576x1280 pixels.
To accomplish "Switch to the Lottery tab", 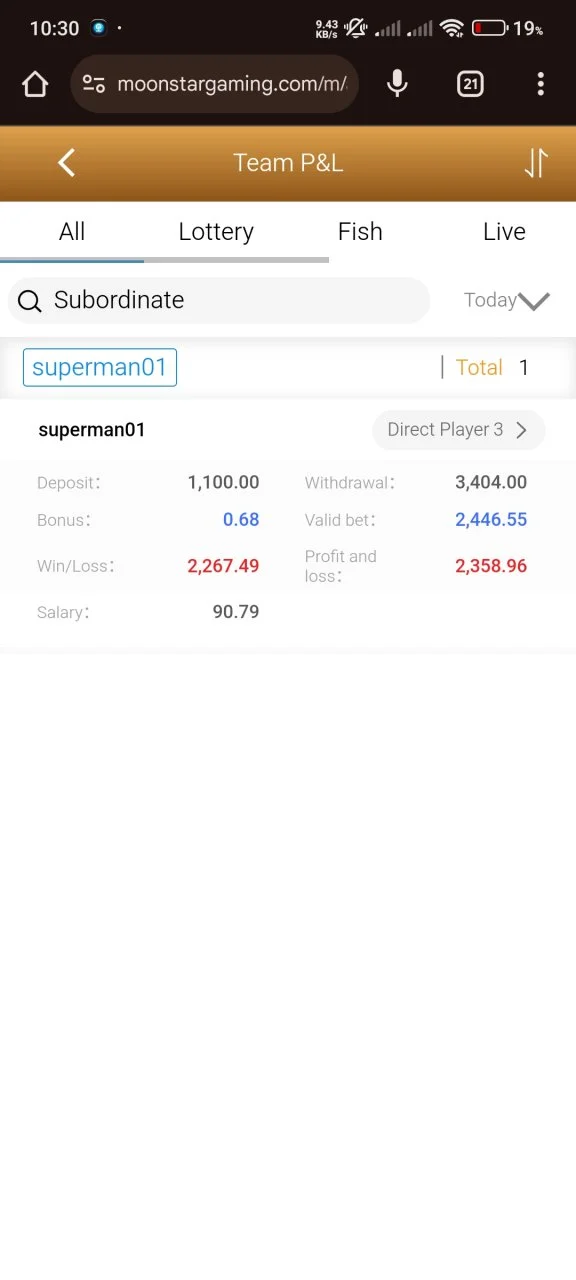I will click(216, 232).
